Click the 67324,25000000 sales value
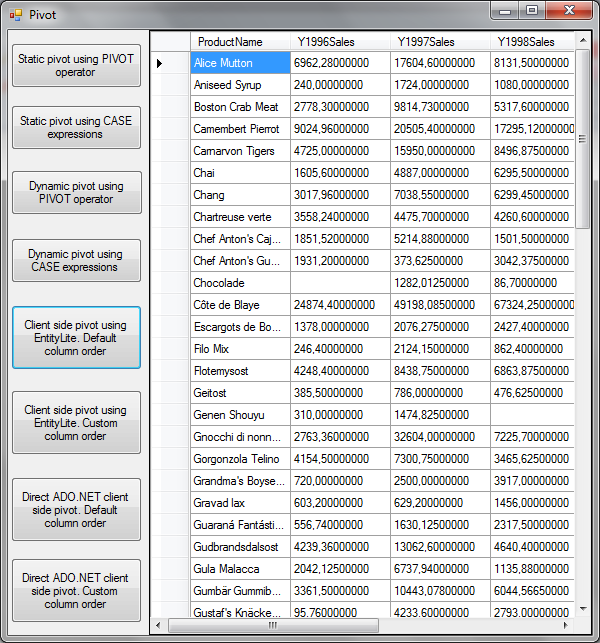Image resolution: width=600 pixels, height=643 pixels. [532, 305]
